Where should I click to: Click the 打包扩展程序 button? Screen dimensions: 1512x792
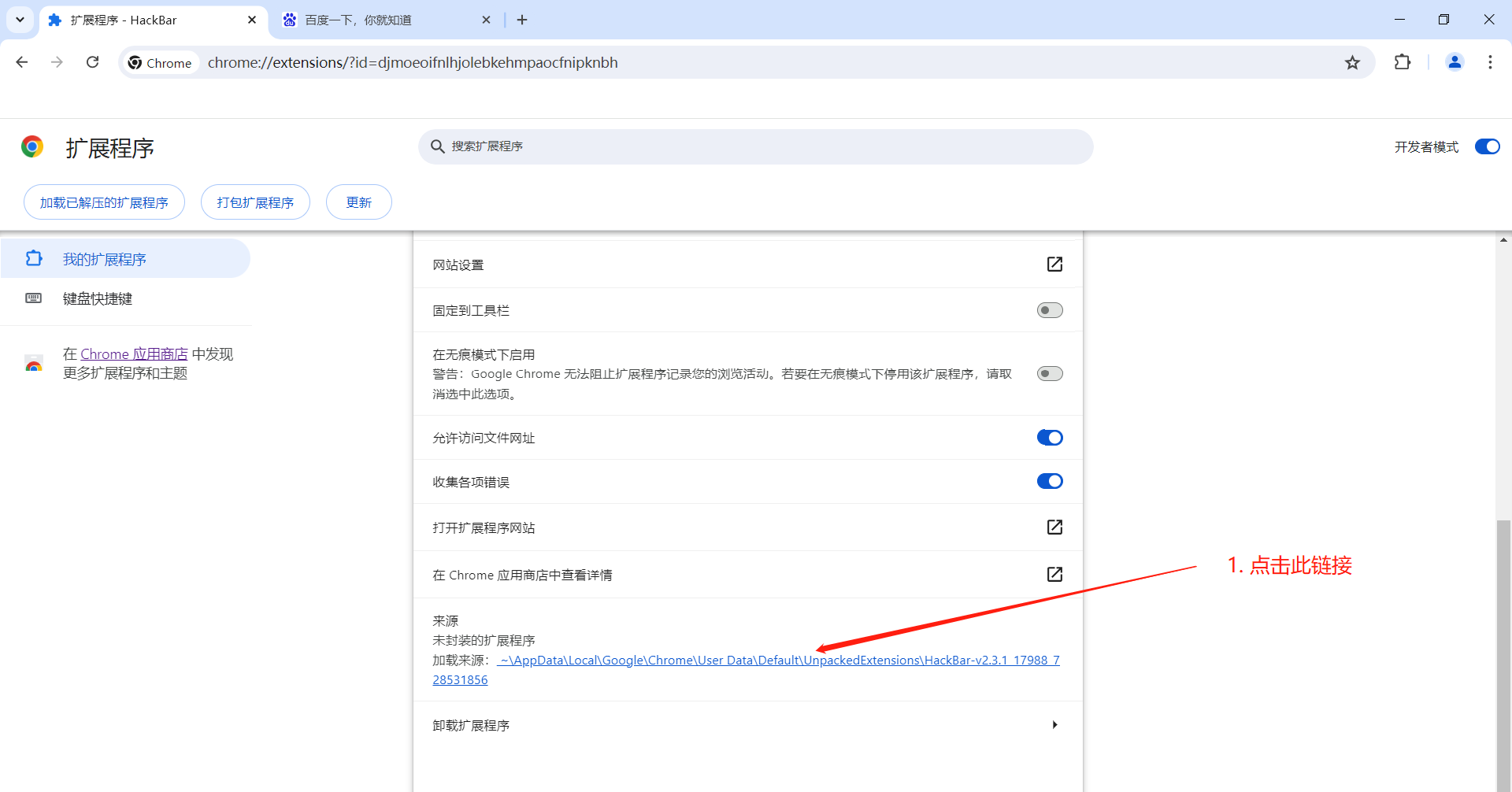(255, 202)
